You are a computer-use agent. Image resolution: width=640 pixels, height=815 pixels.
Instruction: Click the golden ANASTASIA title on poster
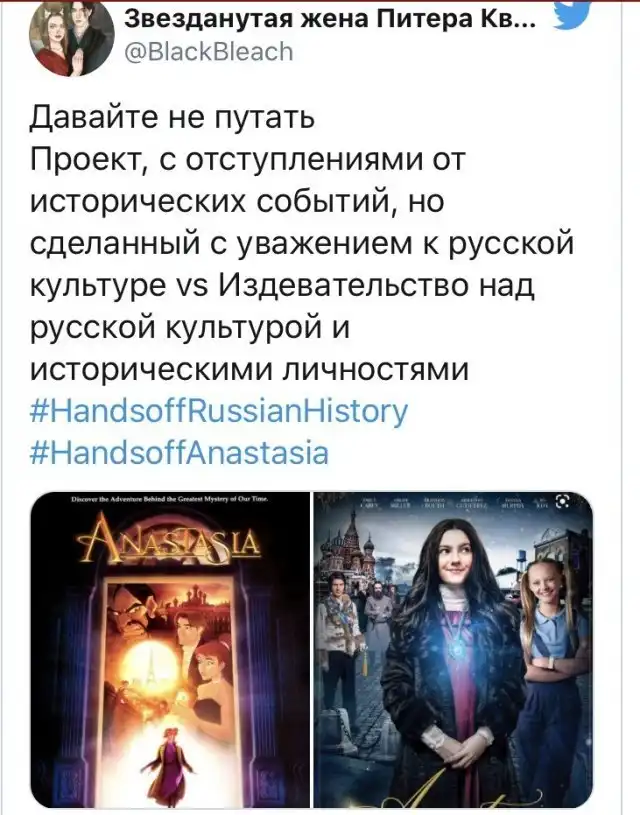point(169,542)
